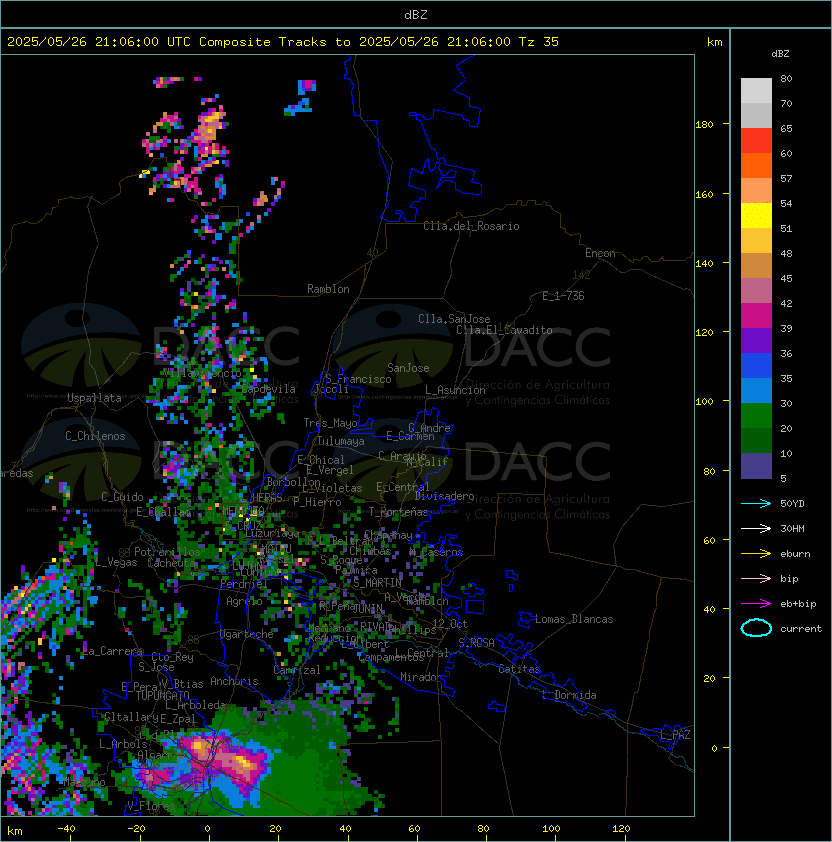The image size is (832, 842).
Task: Click the '-40' tick on horizontal km axis
Action: (x=66, y=829)
